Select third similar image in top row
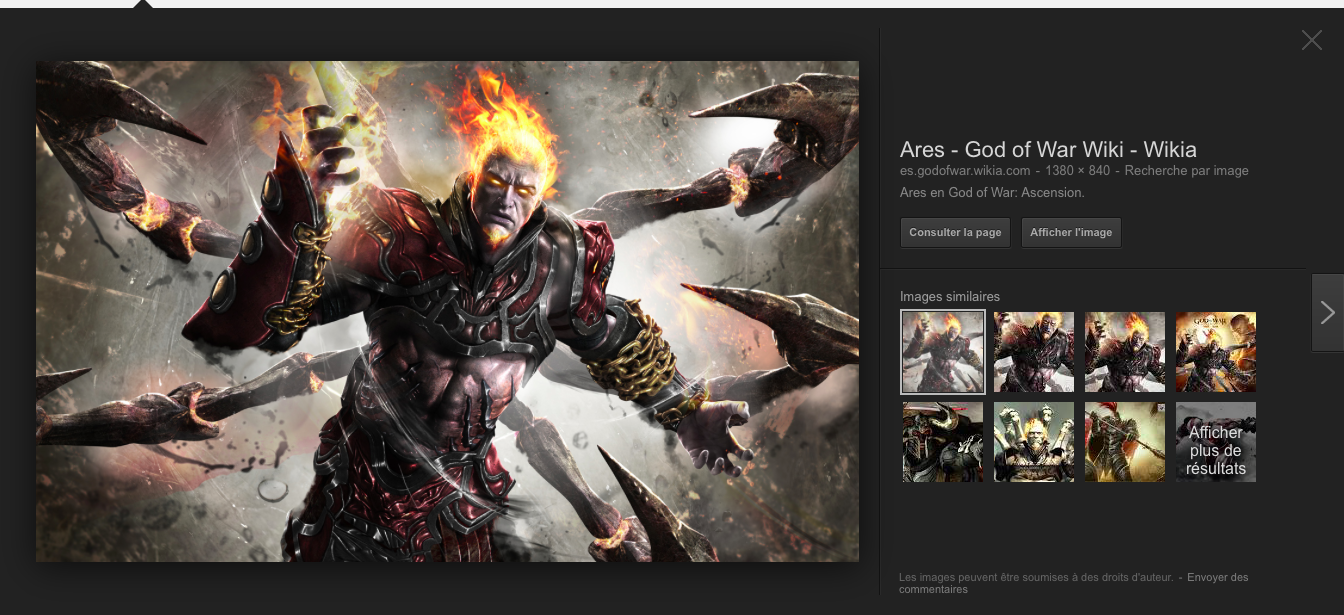 [x=1125, y=352]
